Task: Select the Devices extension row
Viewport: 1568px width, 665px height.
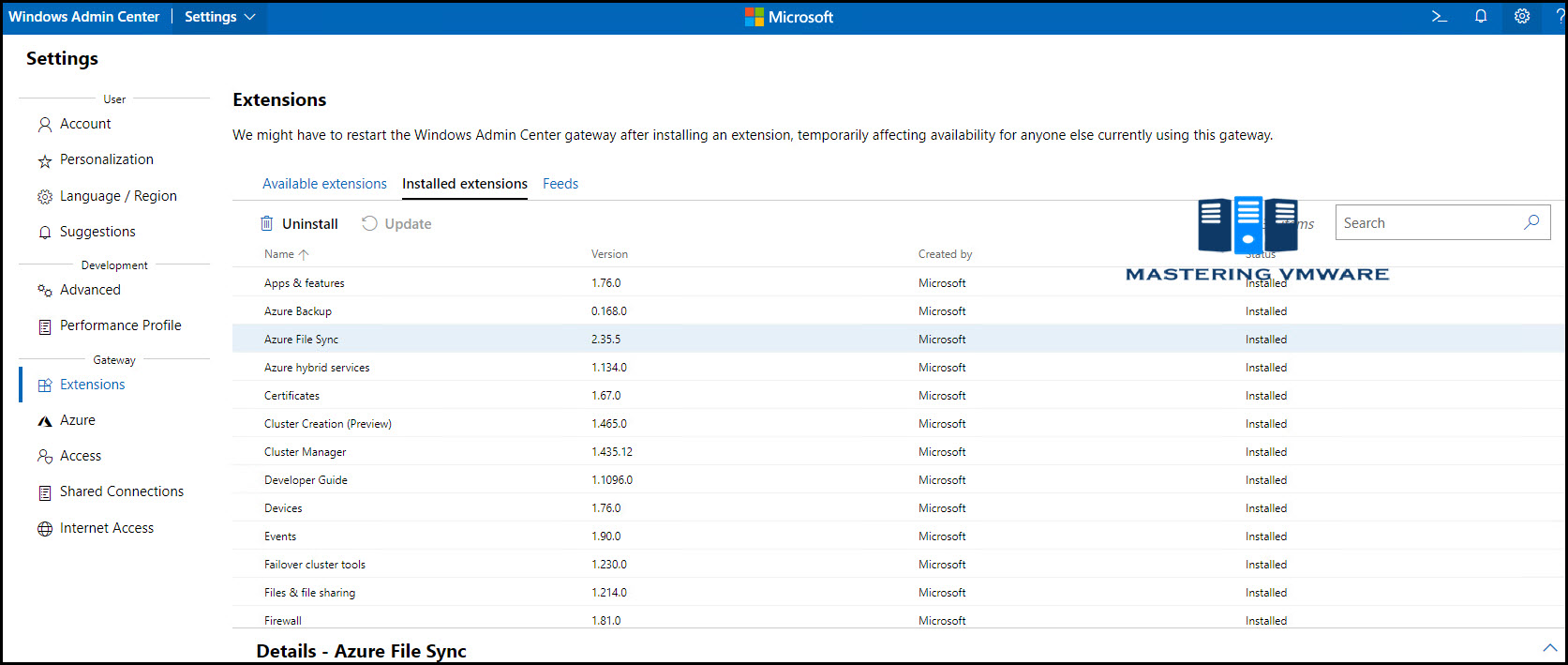Action: [x=898, y=507]
